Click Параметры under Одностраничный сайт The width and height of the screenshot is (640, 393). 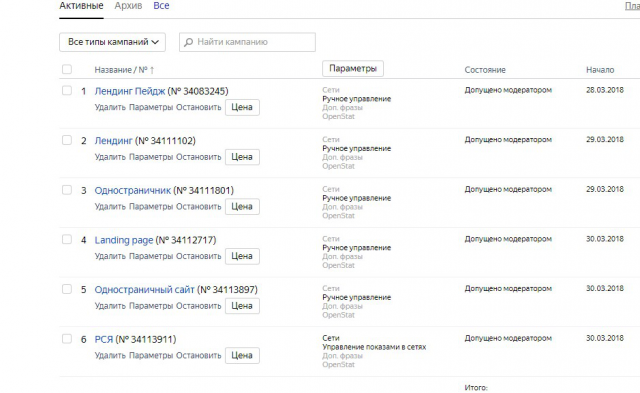click(151, 306)
